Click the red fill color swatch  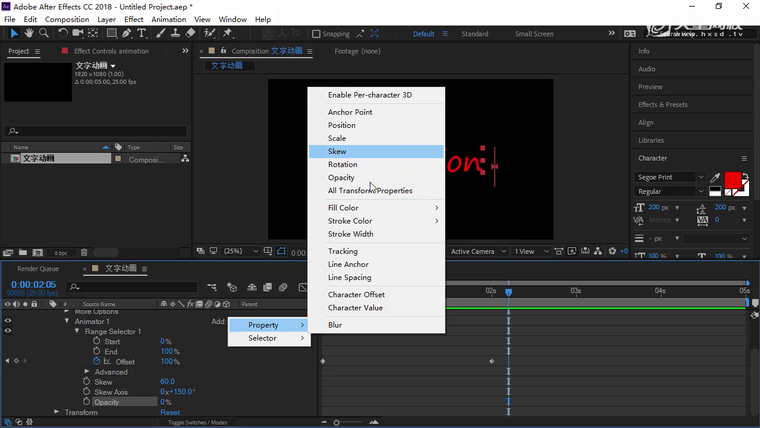tap(733, 181)
